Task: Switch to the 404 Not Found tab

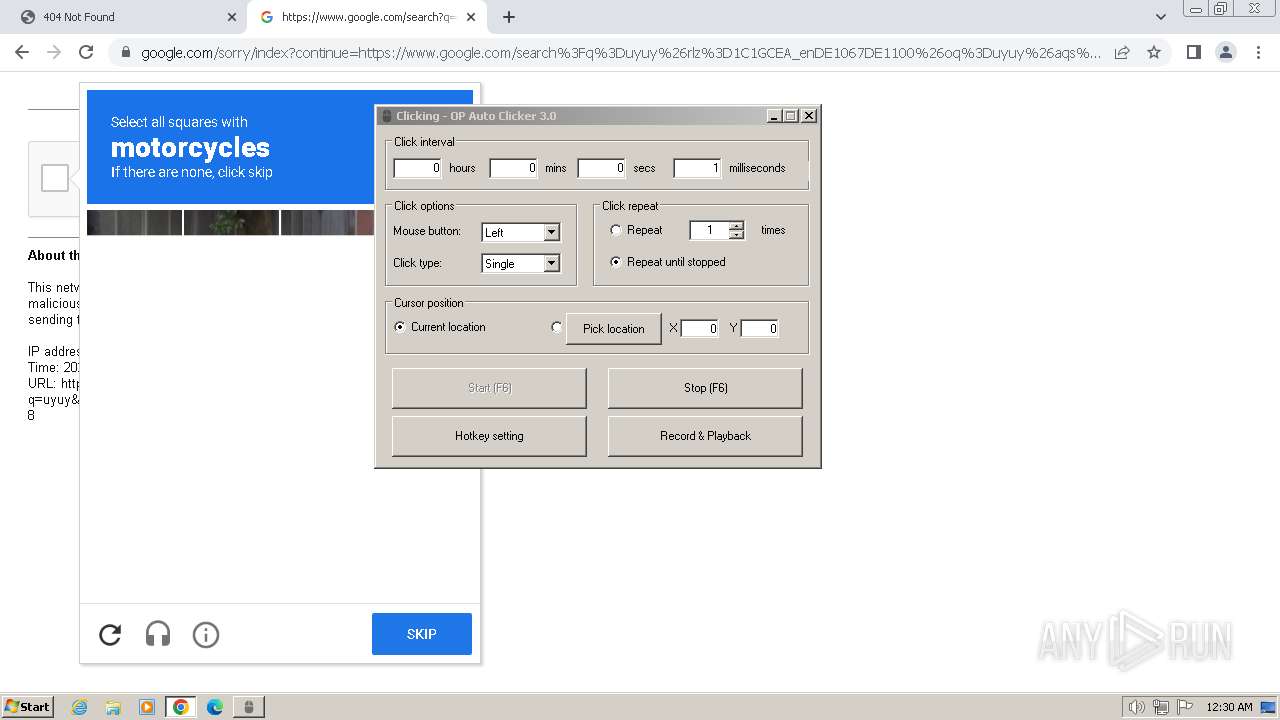Action: click(125, 17)
